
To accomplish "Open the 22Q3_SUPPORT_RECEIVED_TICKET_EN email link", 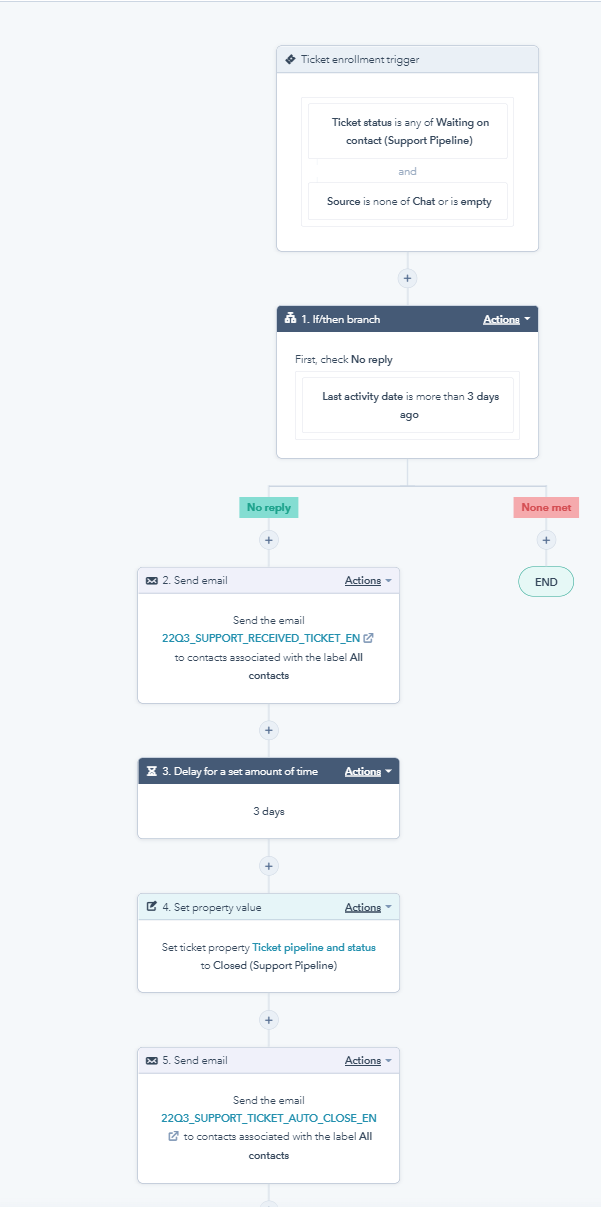I will point(262,638).
